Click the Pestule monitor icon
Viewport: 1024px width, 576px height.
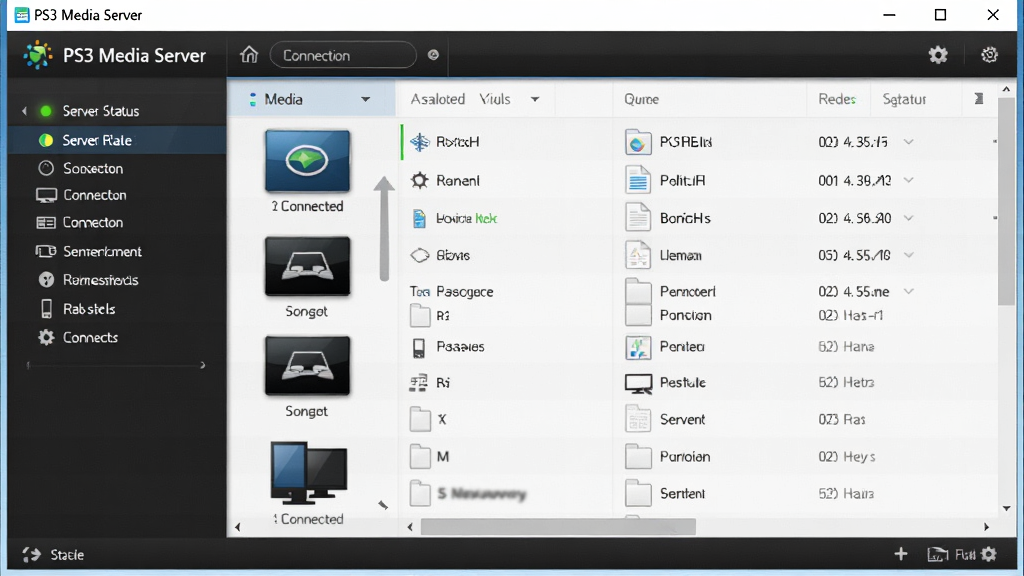tap(638, 383)
